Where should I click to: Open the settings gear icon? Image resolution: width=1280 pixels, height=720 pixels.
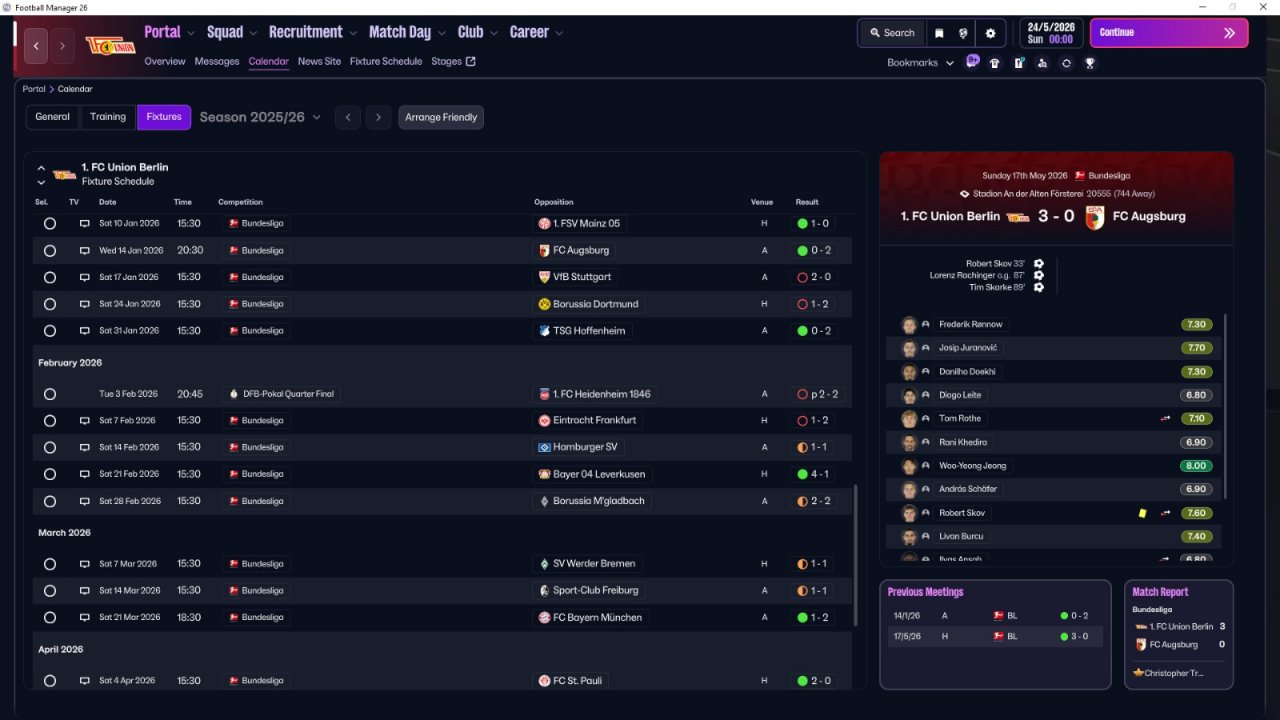pyautogui.click(x=990, y=33)
